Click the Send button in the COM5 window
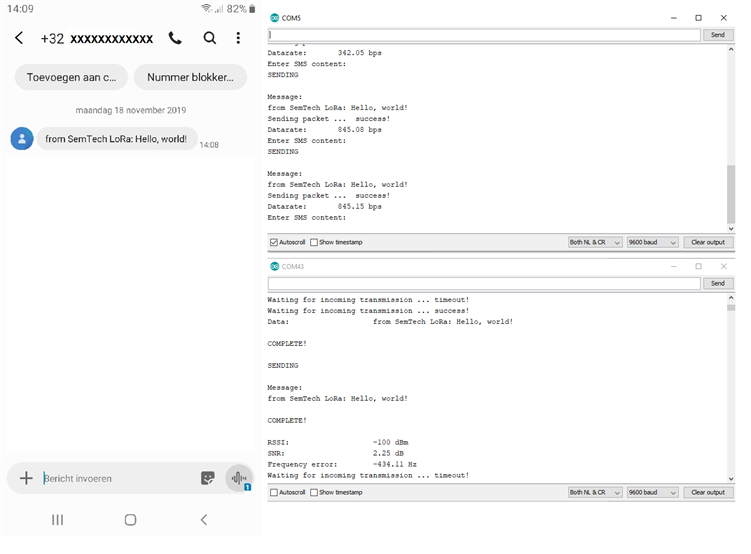Image resolution: width=751 pixels, height=554 pixels. click(x=717, y=34)
